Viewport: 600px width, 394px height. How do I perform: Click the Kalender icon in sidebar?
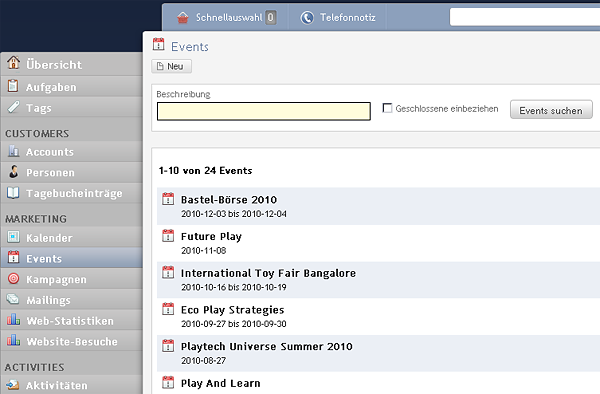pos(13,237)
